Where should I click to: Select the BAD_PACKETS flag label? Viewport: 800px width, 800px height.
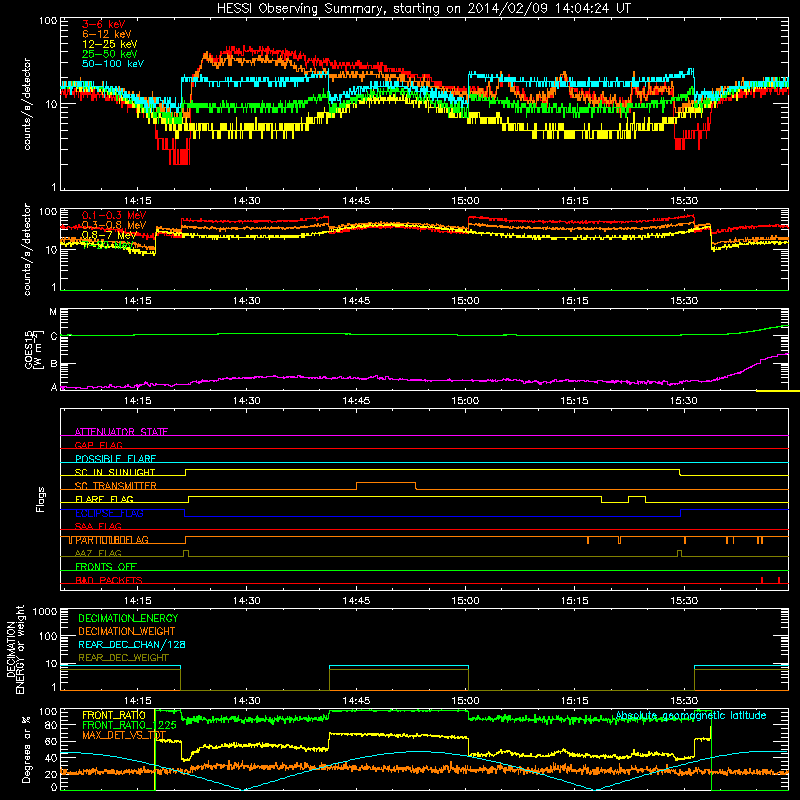[109, 580]
